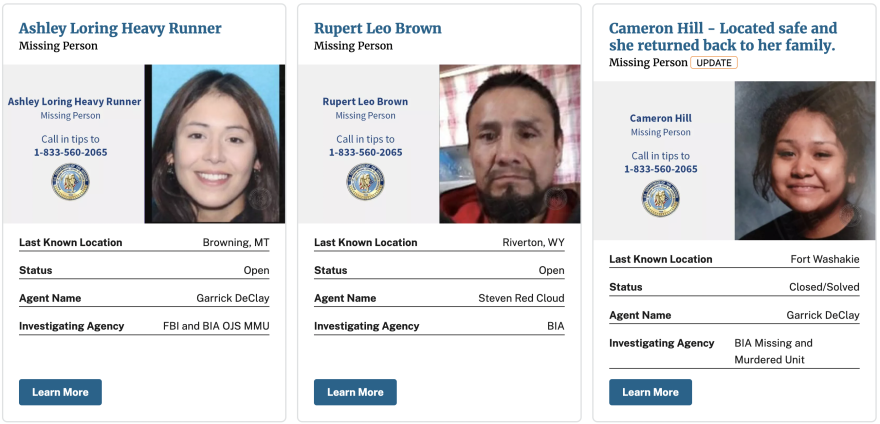Click tip phone number on Ashley's poster

tap(71, 152)
